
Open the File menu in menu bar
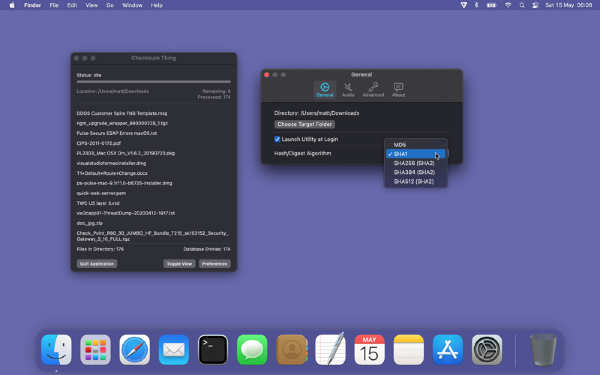54,5
